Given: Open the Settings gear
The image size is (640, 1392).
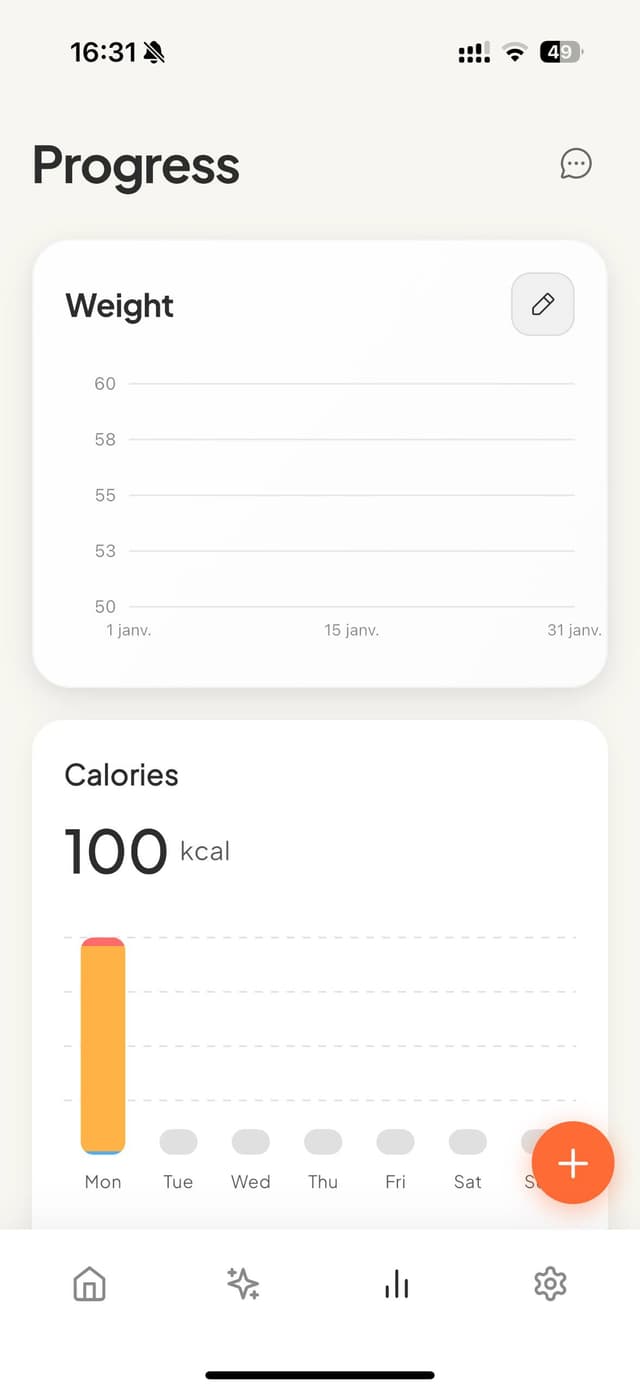Looking at the screenshot, I should (550, 1284).
